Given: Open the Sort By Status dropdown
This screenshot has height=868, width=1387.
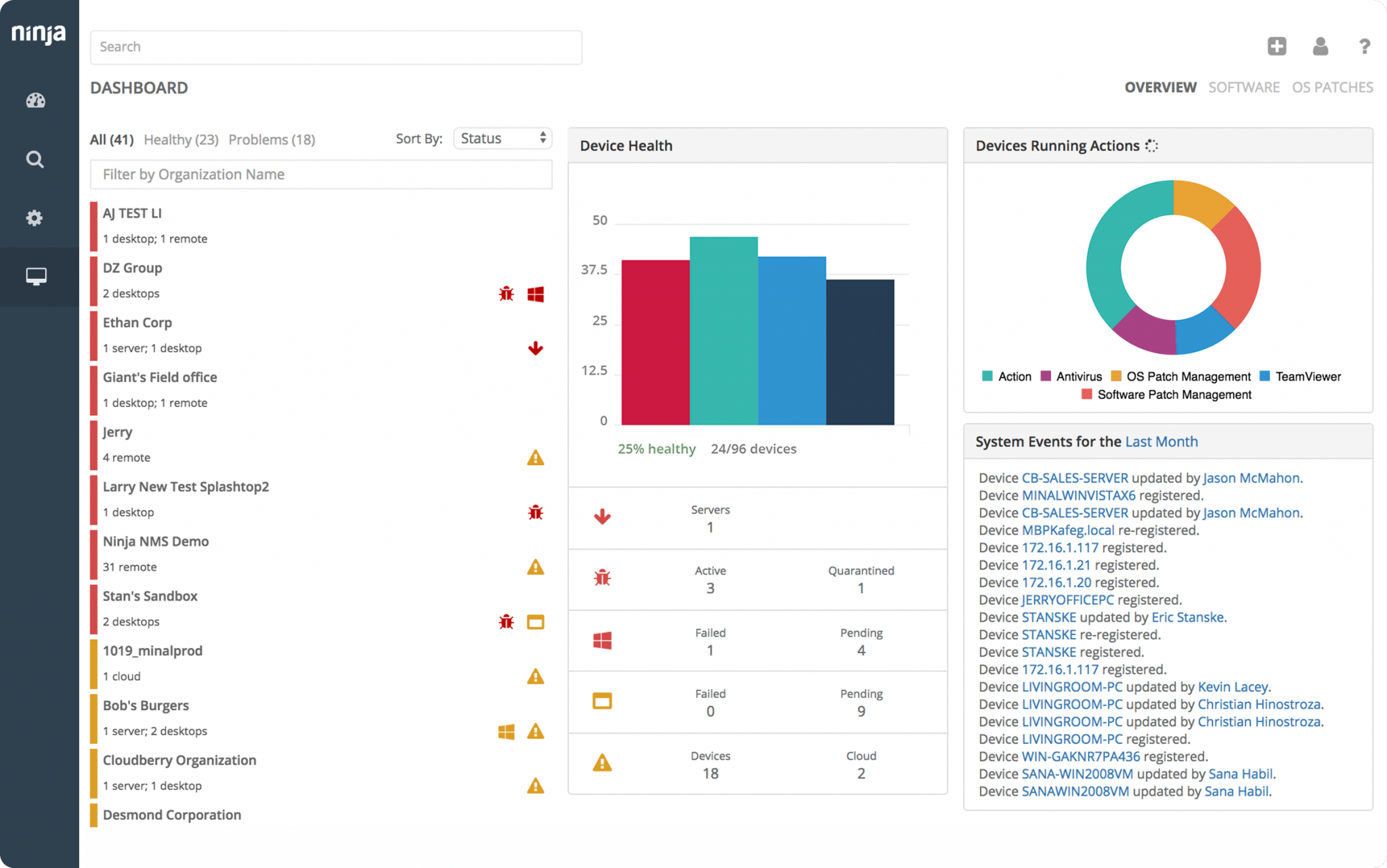Looking at the screenshot, I should 502,138.
